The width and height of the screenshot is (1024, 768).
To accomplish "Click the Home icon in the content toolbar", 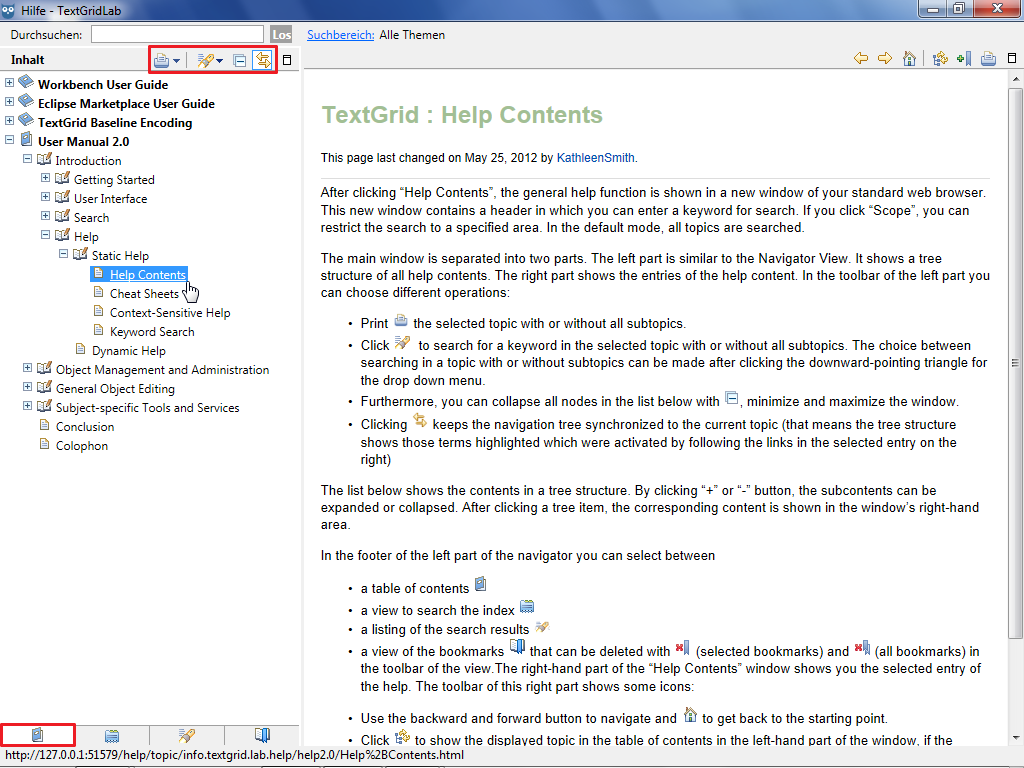I will click(909, 59).
